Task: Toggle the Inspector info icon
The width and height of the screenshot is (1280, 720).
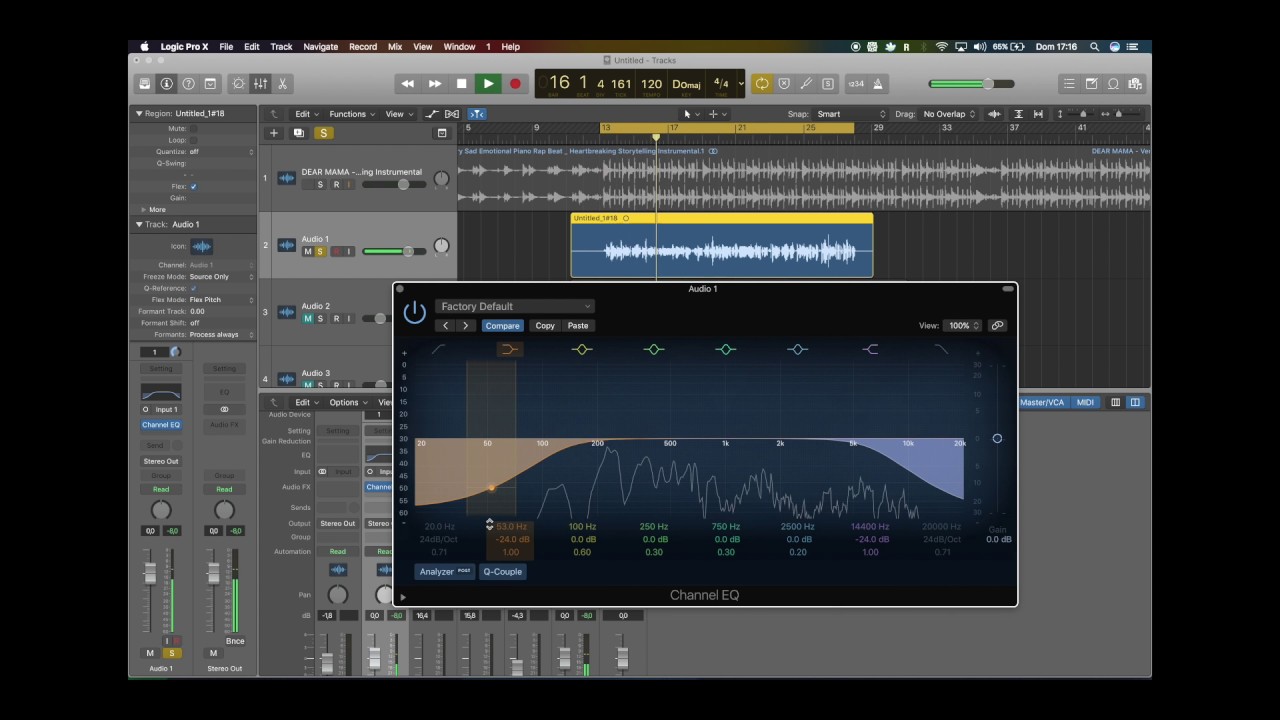Action: (x=167, y=84)
